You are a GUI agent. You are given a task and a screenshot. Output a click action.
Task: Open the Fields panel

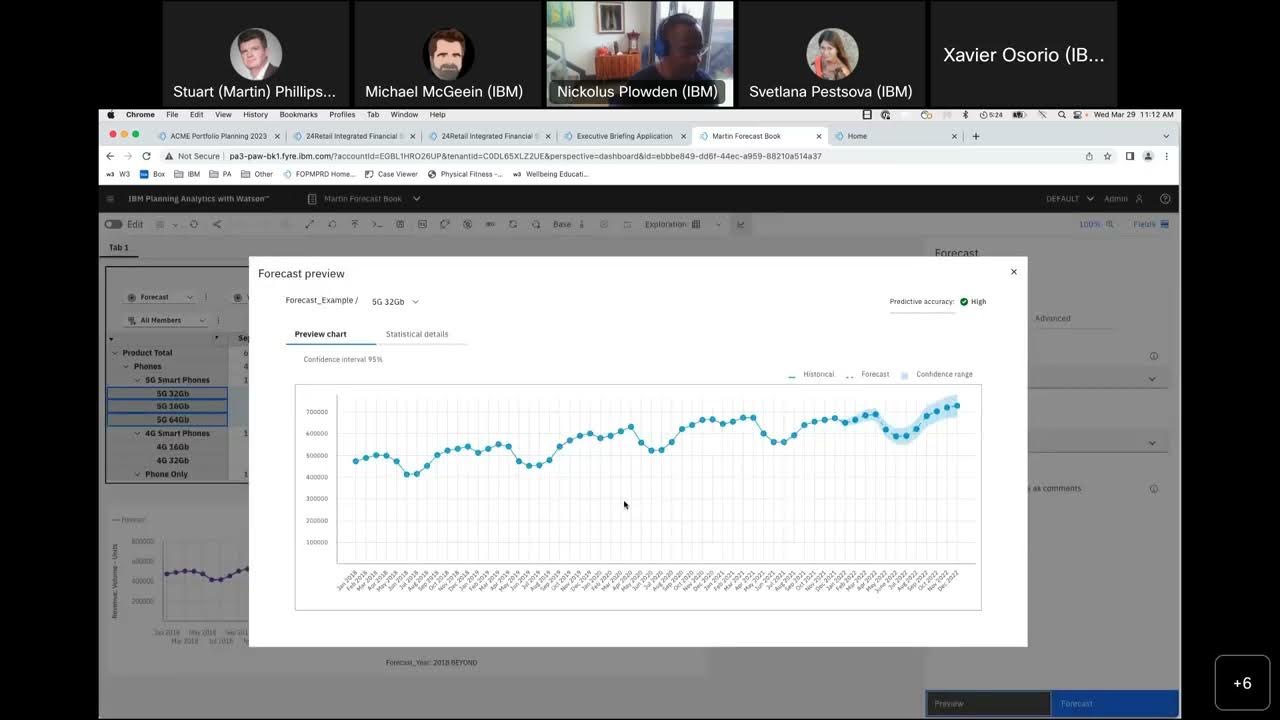[1151, 224]
